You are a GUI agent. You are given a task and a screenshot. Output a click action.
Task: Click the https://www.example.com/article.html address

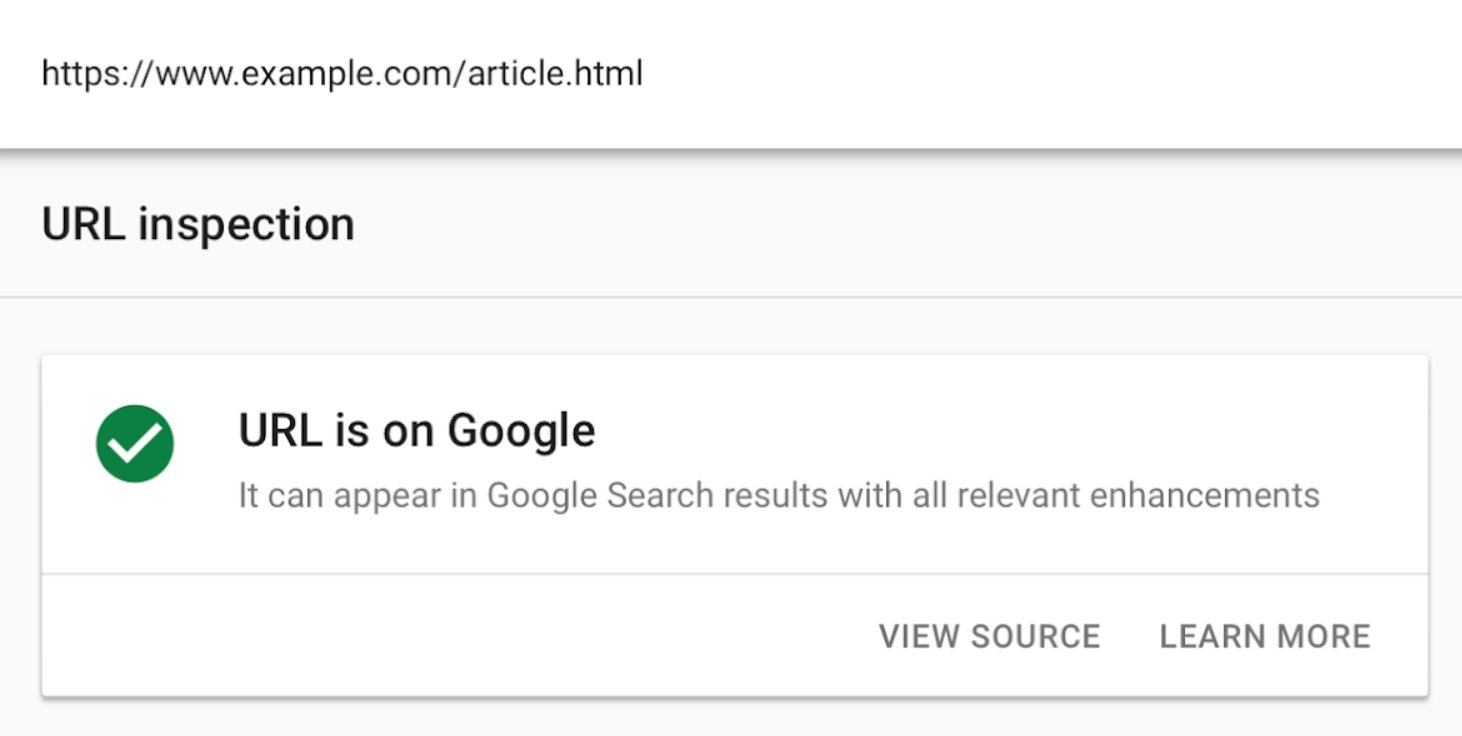[x=342, y=72]
